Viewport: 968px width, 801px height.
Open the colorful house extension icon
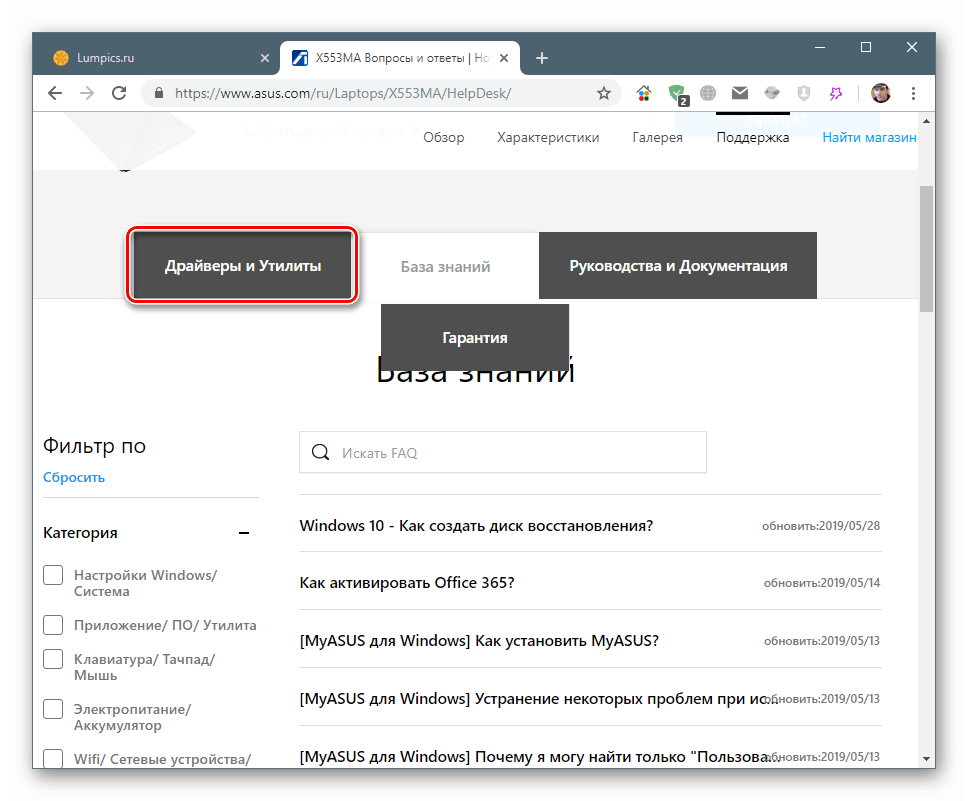[x=643, y=93]
